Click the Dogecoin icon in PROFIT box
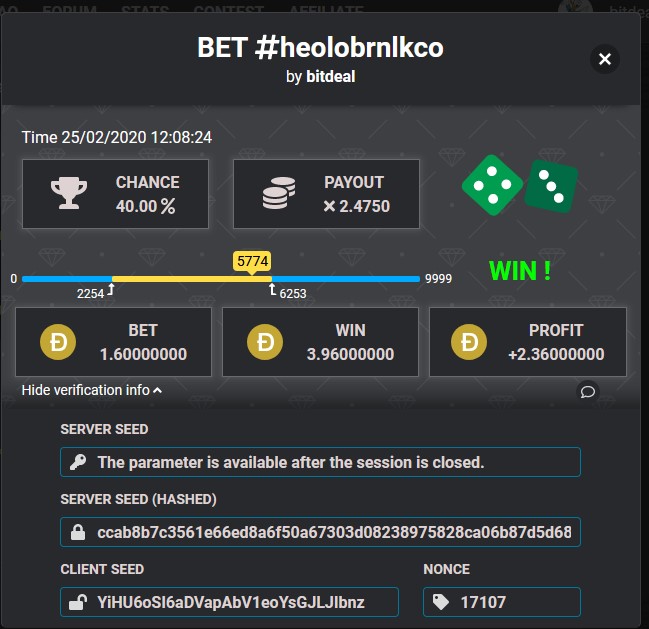 471,342
